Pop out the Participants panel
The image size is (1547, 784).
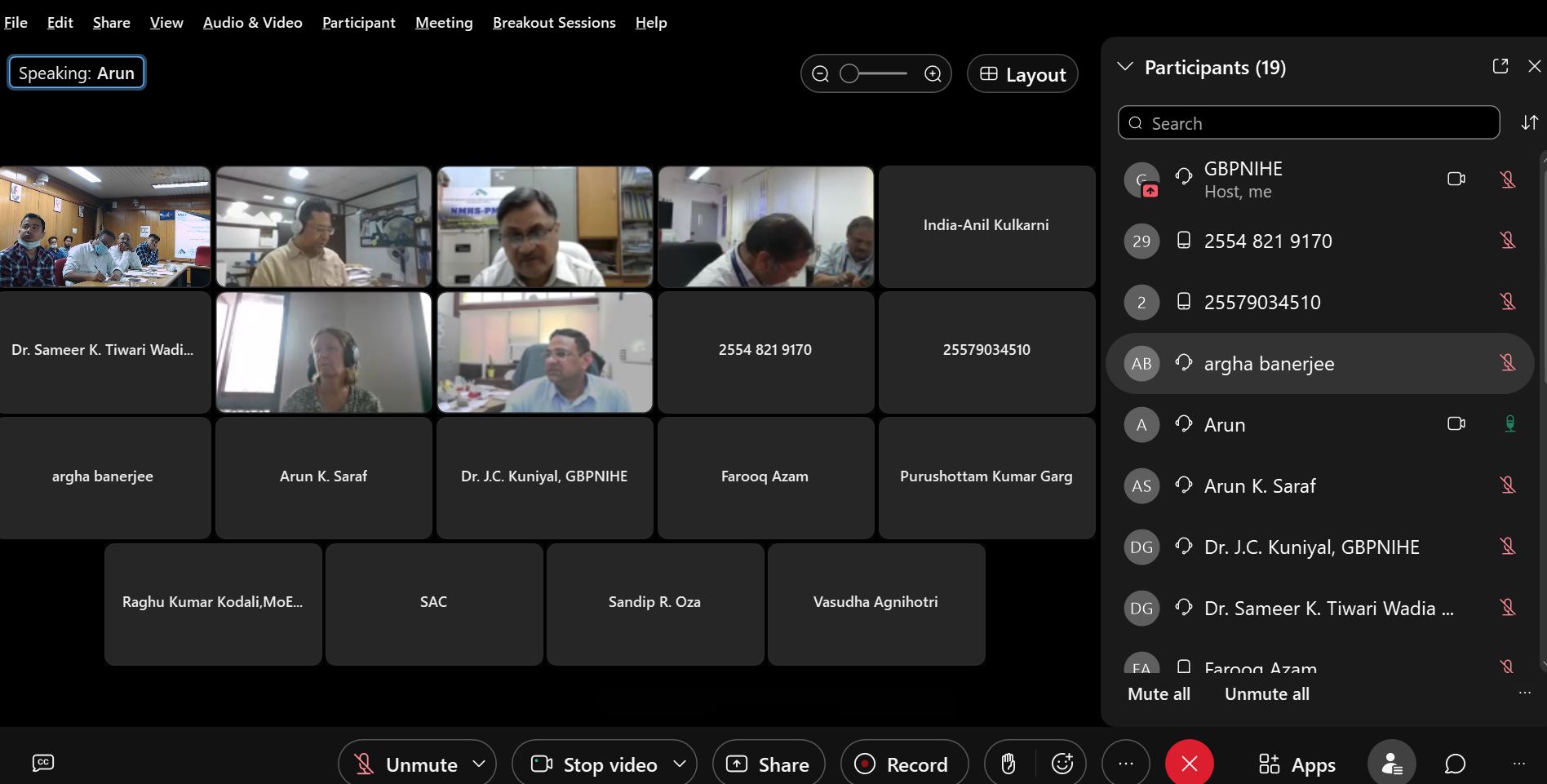click(x=1500, y=67)
